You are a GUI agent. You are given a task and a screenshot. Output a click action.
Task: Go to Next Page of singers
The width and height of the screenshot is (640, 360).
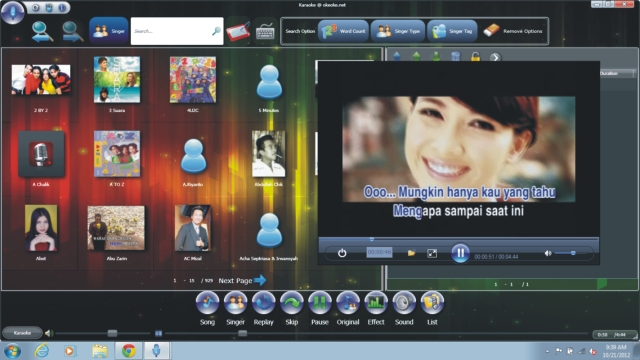point(242,280)
